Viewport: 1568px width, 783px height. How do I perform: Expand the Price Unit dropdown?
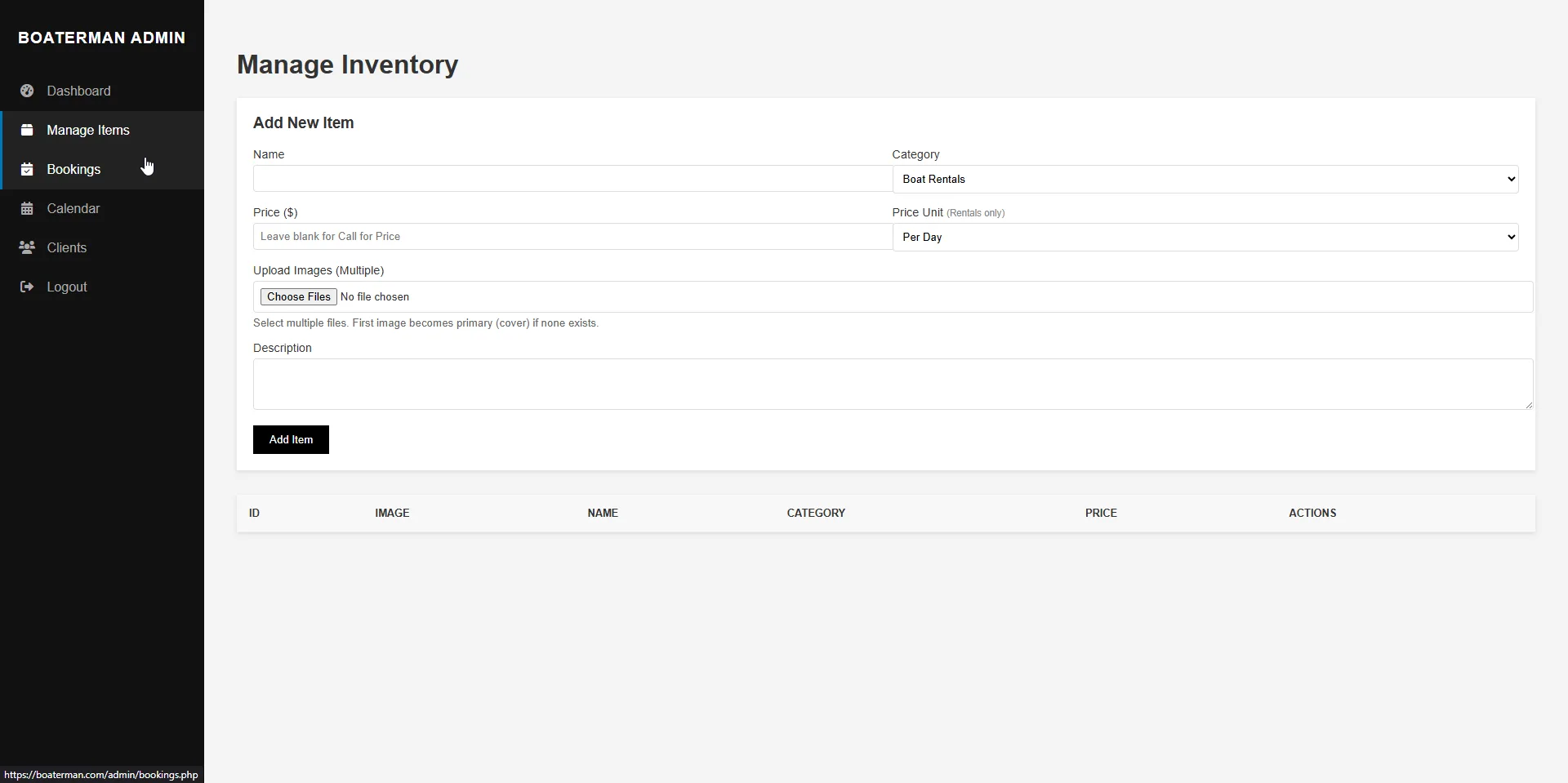tap(1205, 237)
